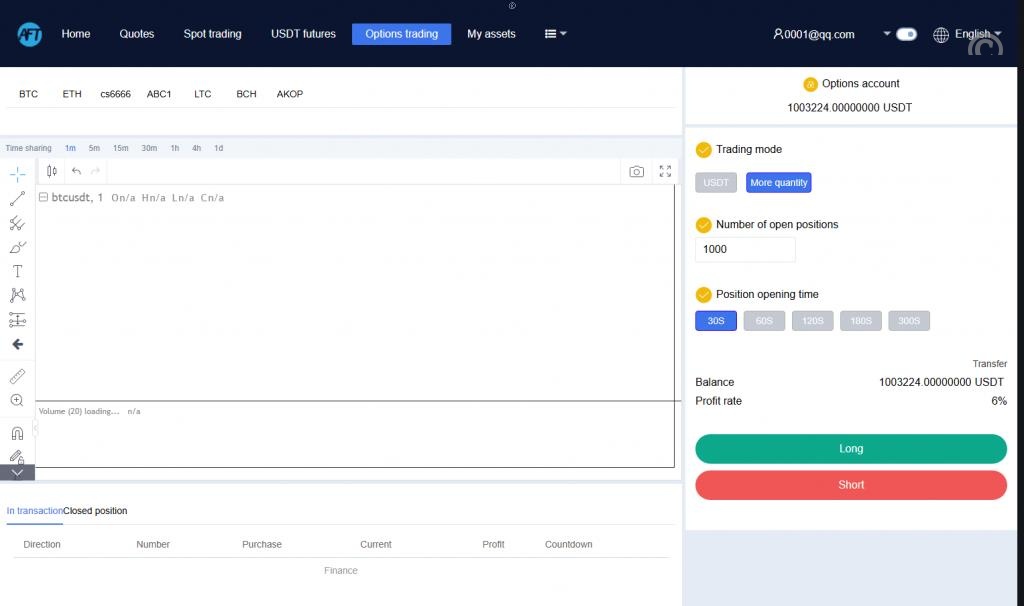Activate the zoom in tool
Viewport: 1024px width, 606px height.
17,400
